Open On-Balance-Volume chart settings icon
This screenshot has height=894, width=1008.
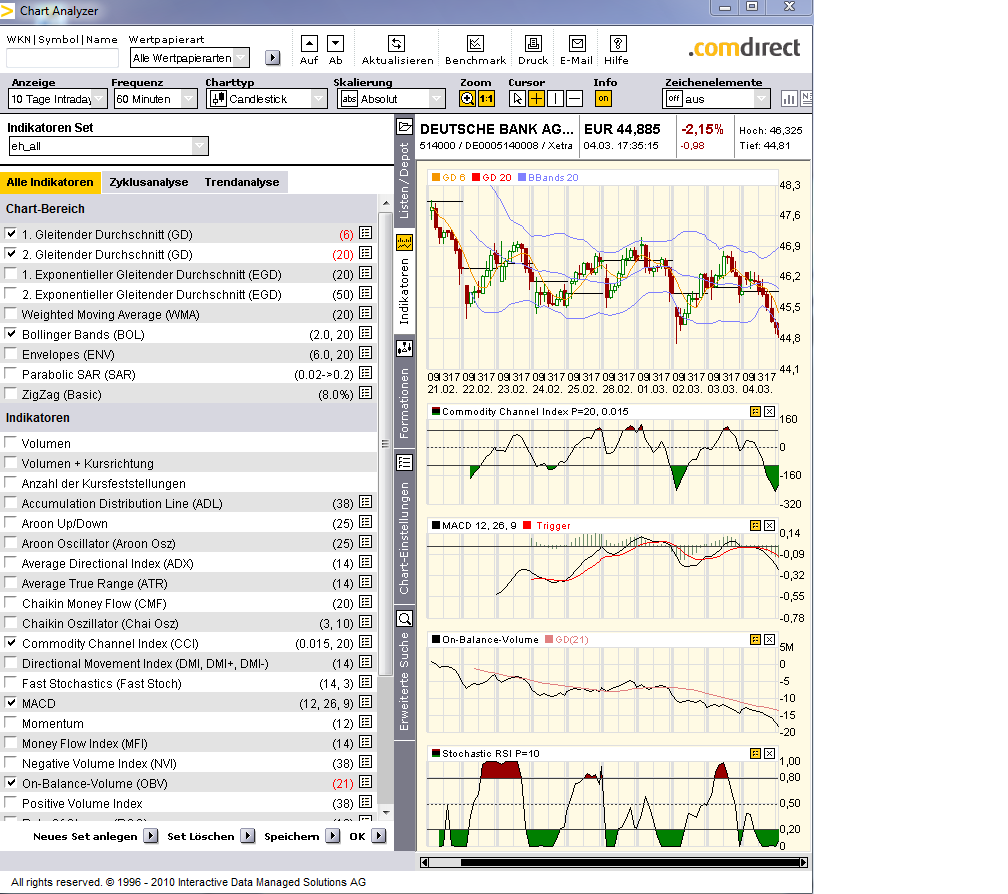755,639
